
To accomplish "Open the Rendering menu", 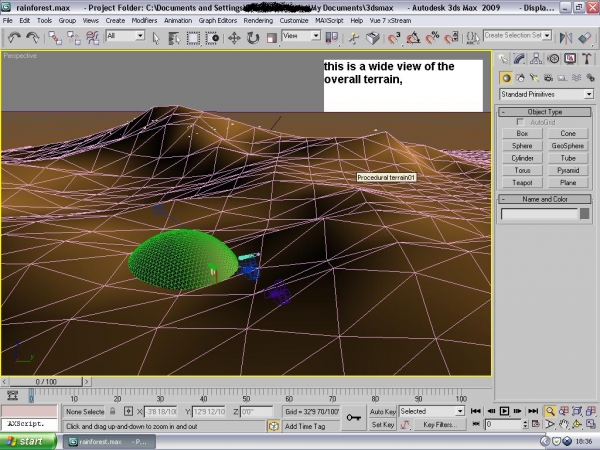I will pyautogui.click(x=258, y=20).
